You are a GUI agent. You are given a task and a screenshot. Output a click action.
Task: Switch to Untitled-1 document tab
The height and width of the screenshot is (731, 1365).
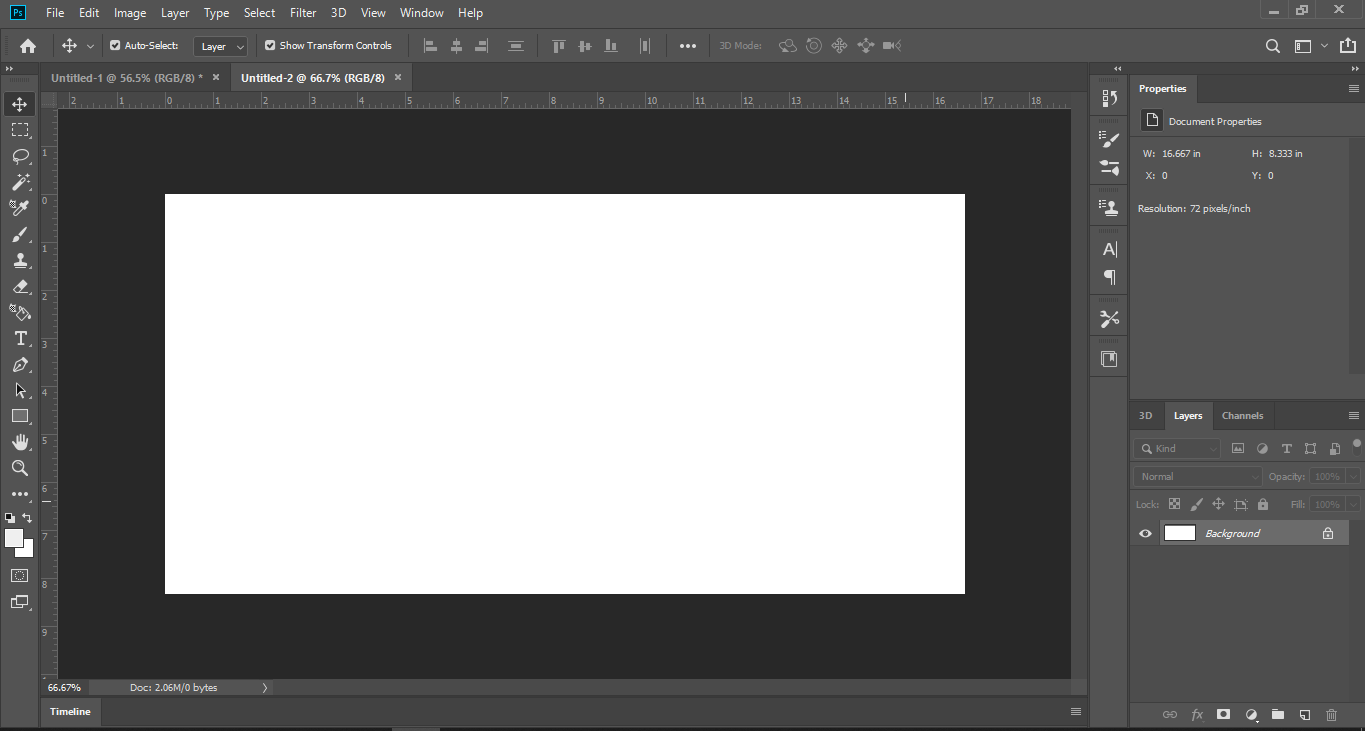126,78
